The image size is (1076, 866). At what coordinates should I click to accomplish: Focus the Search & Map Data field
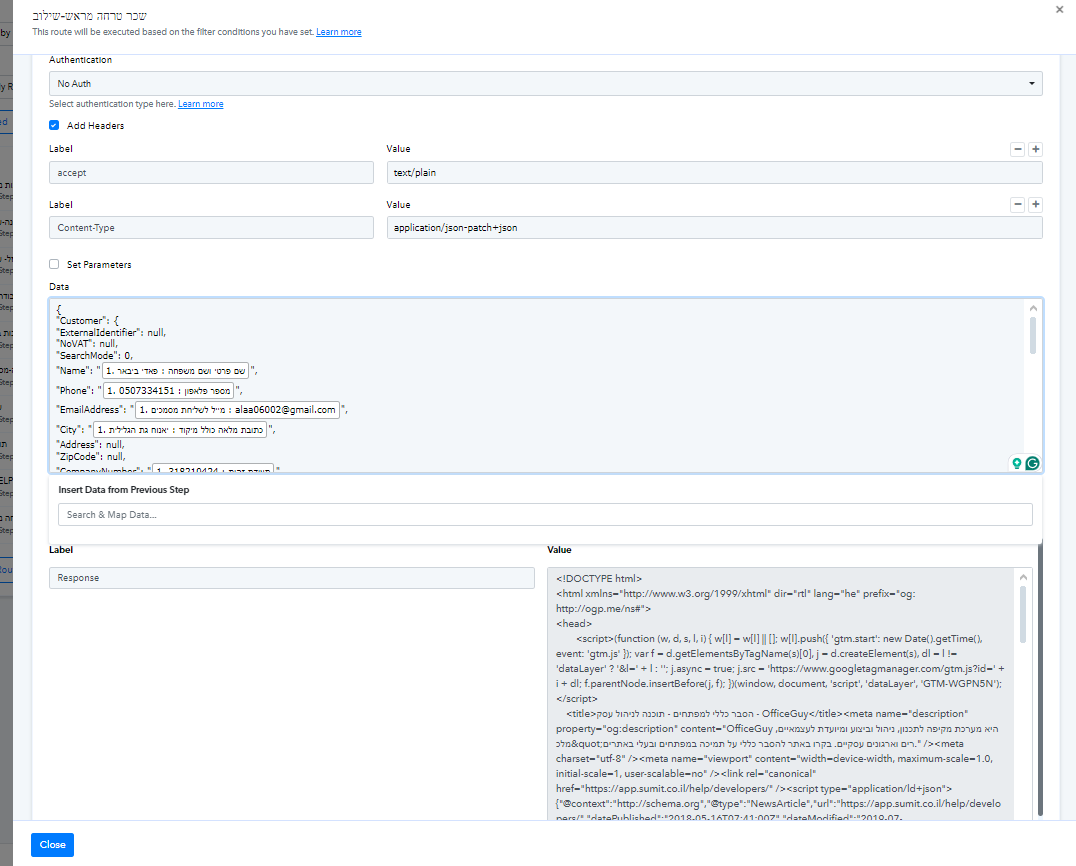[x=545, y=515]
